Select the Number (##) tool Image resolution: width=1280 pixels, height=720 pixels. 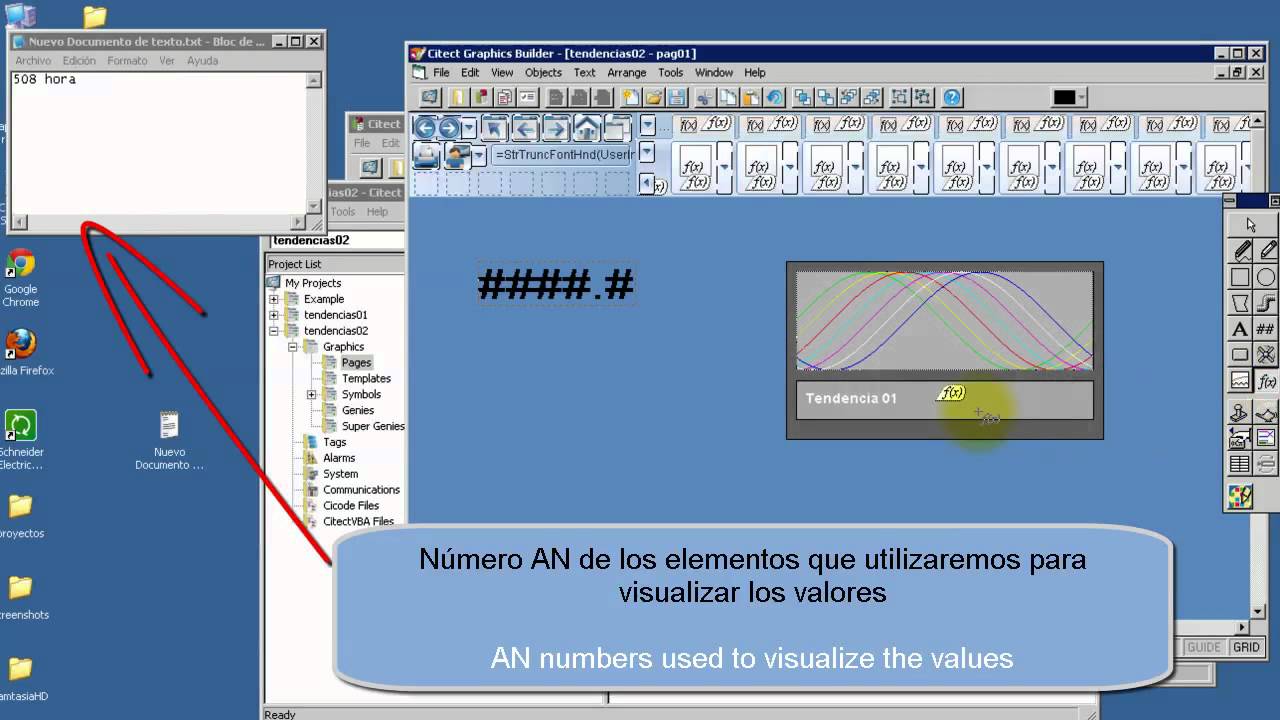coord(1266,328)
